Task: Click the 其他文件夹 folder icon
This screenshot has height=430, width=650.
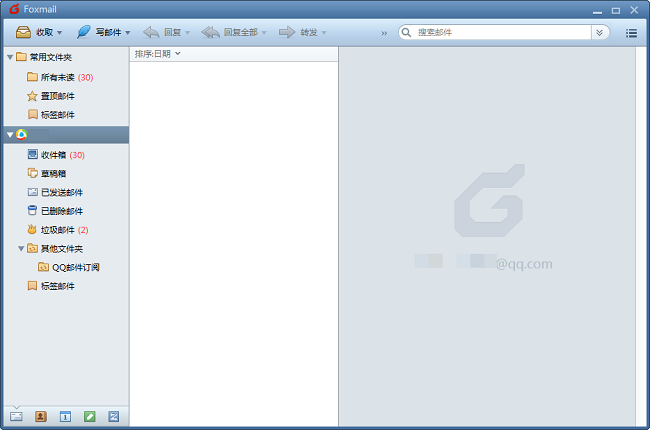Action: tap(32, 248)
